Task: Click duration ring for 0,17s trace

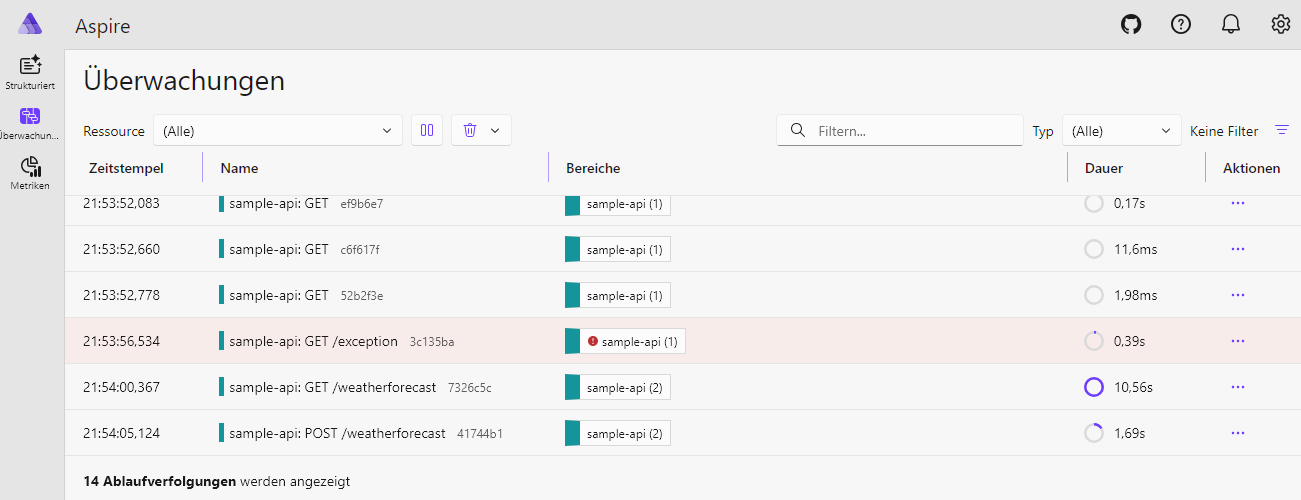Action: click(1094, 203)
